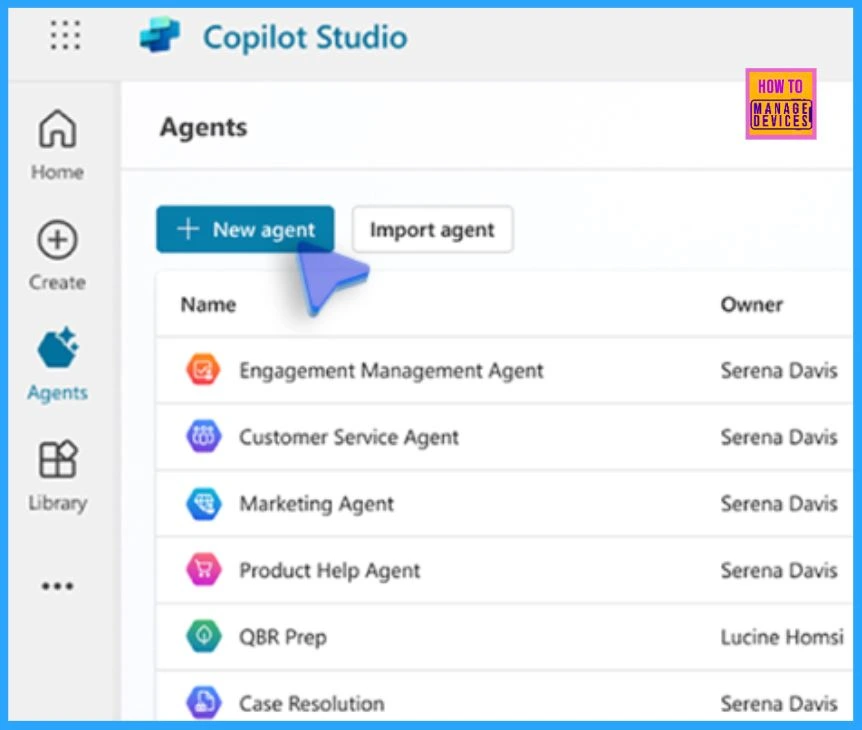This screenshot has height=730, width=862.
Task: Click owner Serena Davis for Case Resolution
Action: 779,704
